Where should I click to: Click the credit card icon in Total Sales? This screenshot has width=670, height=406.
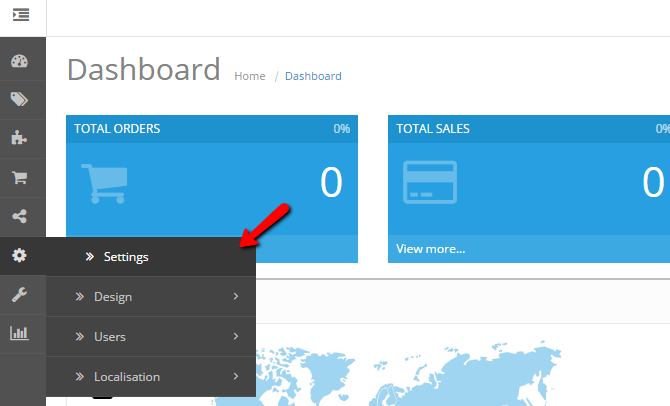(x=429, y=182)
